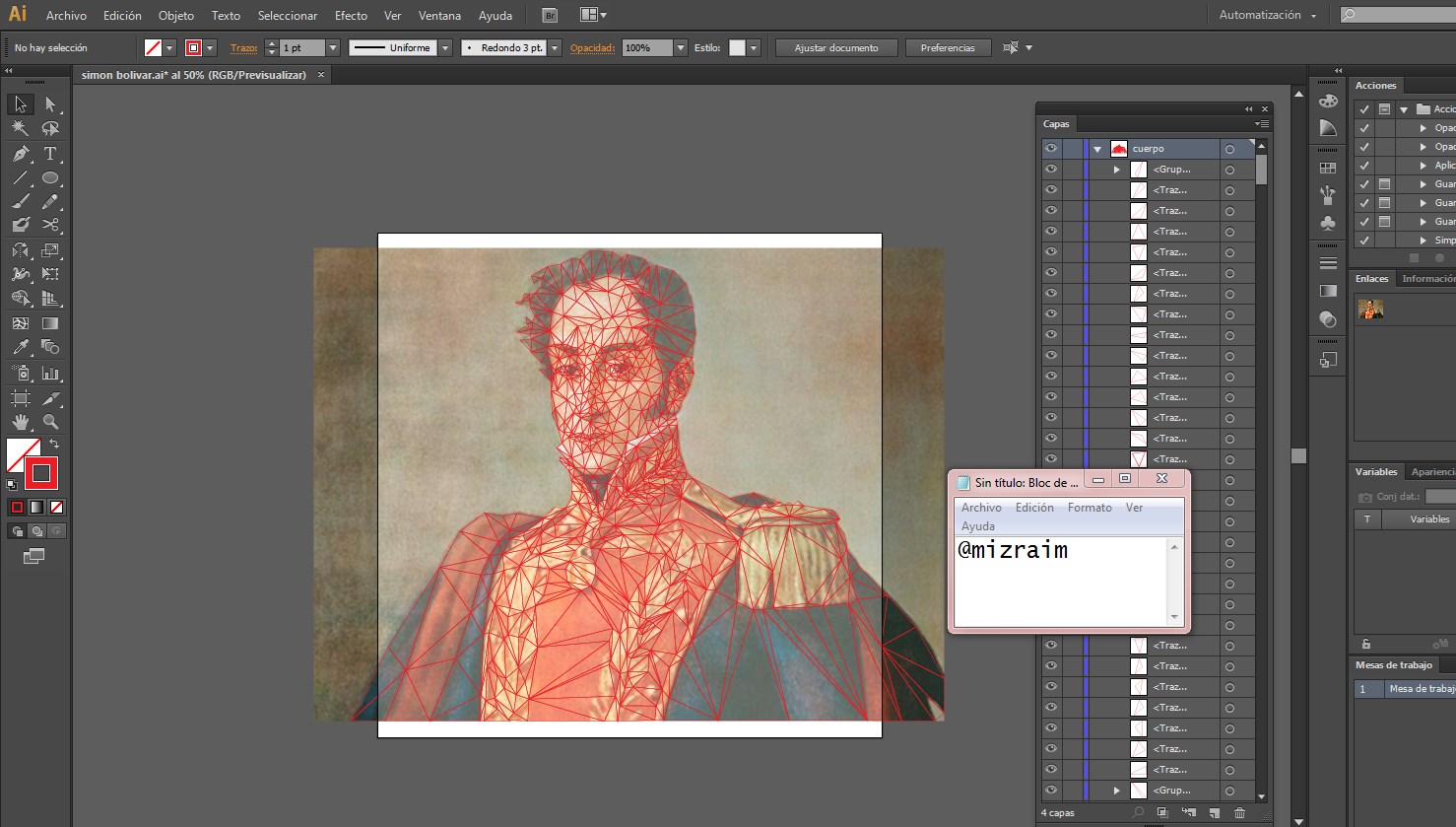Select the Paintbrush tool
Viewport: 1456px width, 827px height.
(21, 202)
